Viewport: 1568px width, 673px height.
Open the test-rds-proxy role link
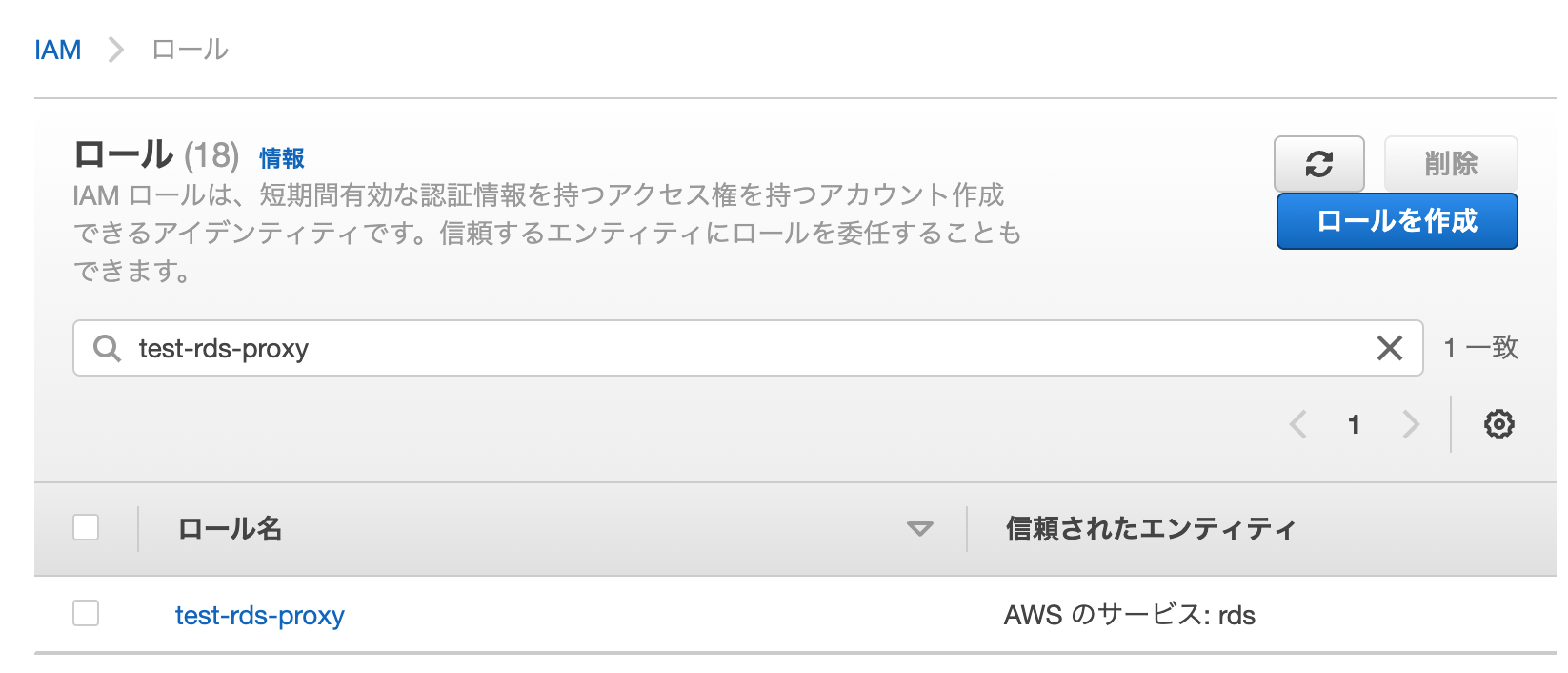point(259,615)
